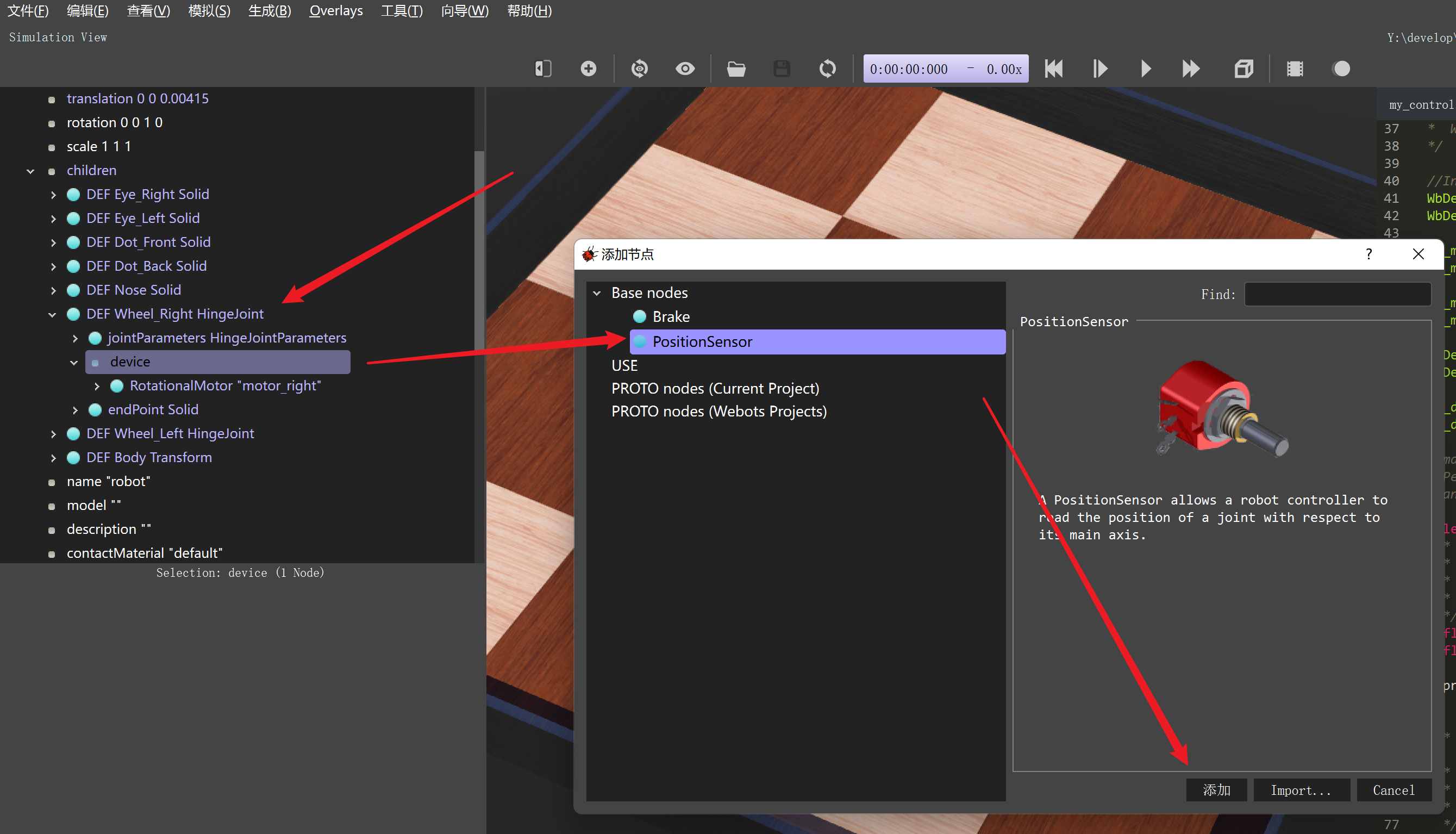The image size is (1456, 834).
Task: Toggle the record movie filmstrip icon
Action: click(1295, 69)
